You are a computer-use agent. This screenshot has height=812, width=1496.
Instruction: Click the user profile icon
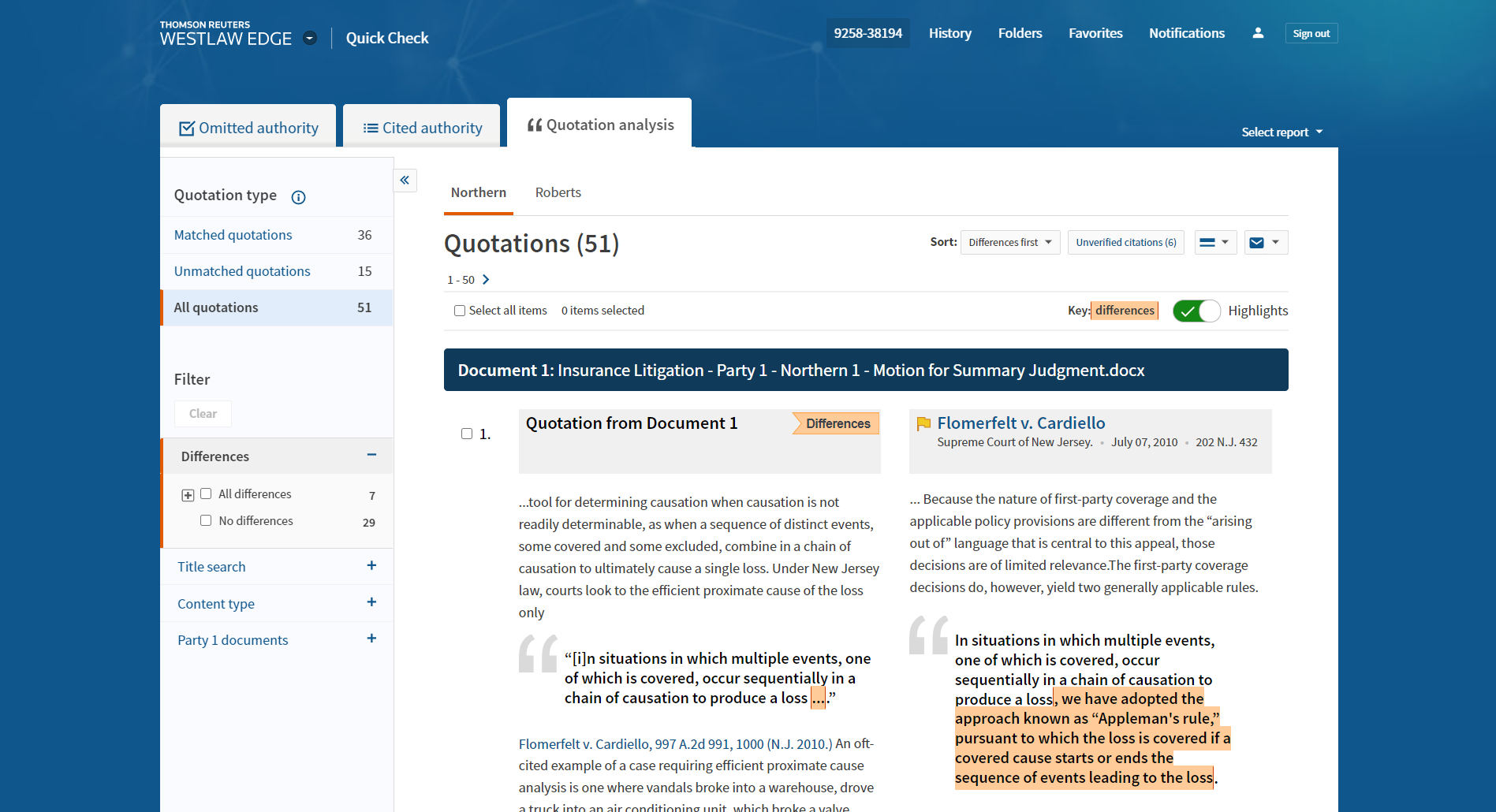[1258, 33]
